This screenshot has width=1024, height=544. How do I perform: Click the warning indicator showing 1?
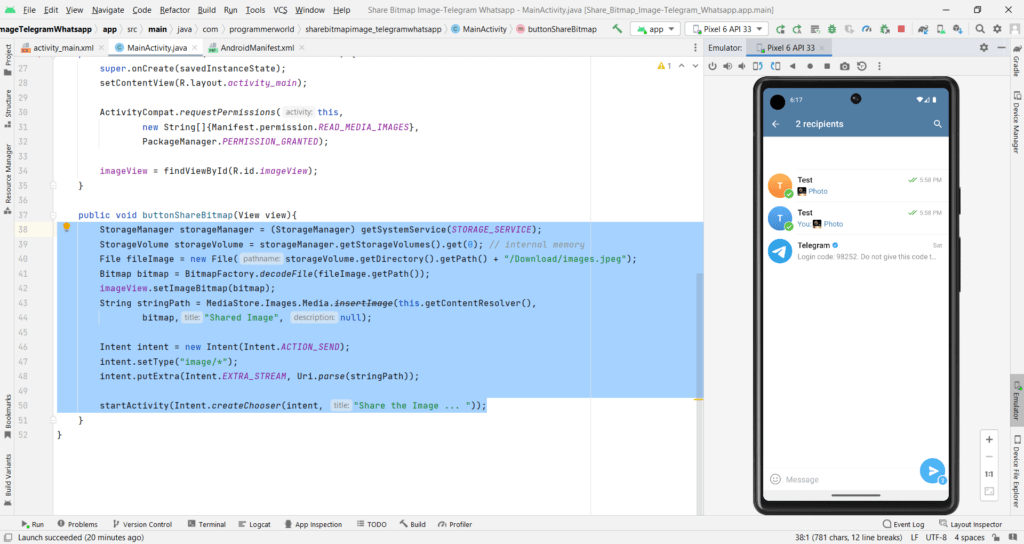pyautogui.click(x=664, y=66)
